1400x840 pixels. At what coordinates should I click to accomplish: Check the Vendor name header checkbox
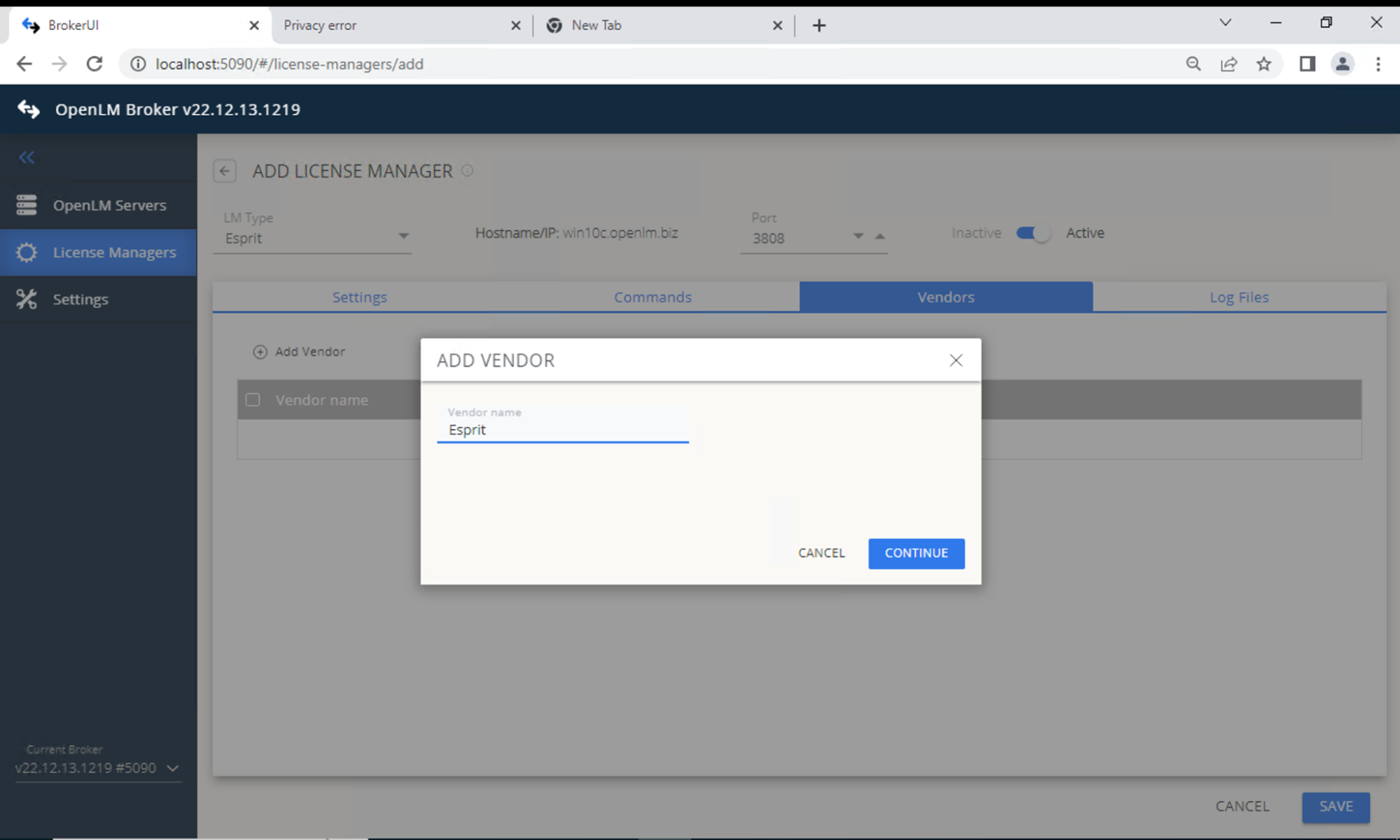tap(252, 399)
